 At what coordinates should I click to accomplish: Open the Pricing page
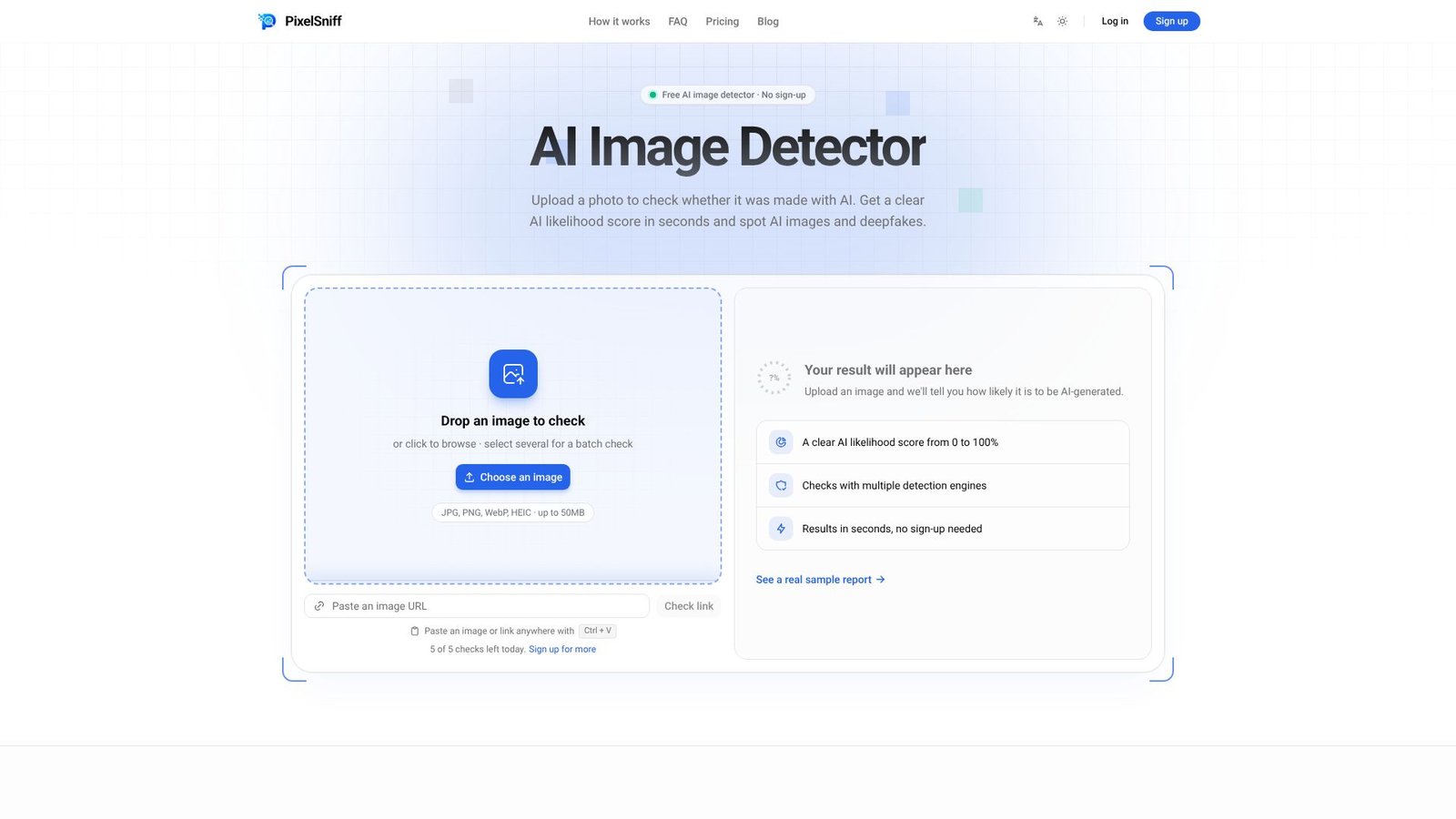723,21
